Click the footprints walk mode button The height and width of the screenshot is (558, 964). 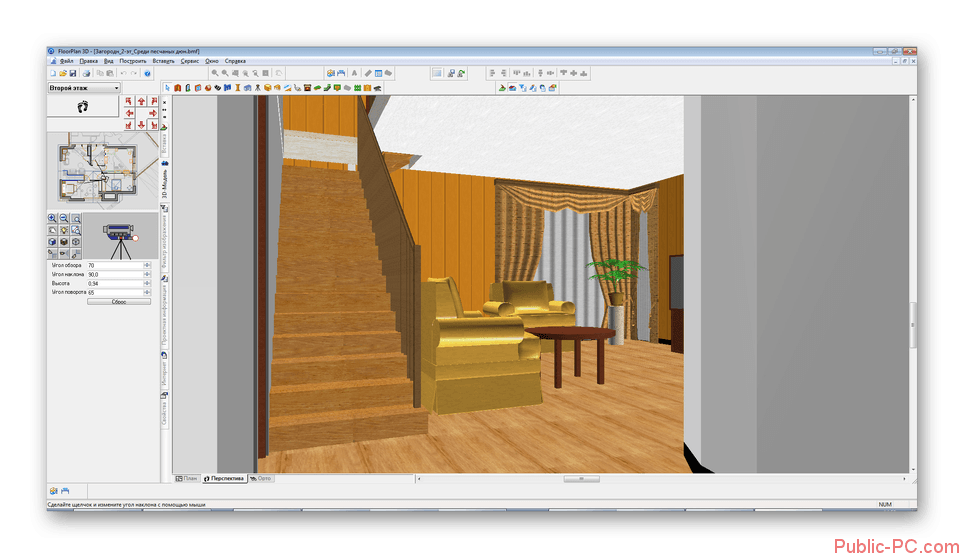coord(83,107)
